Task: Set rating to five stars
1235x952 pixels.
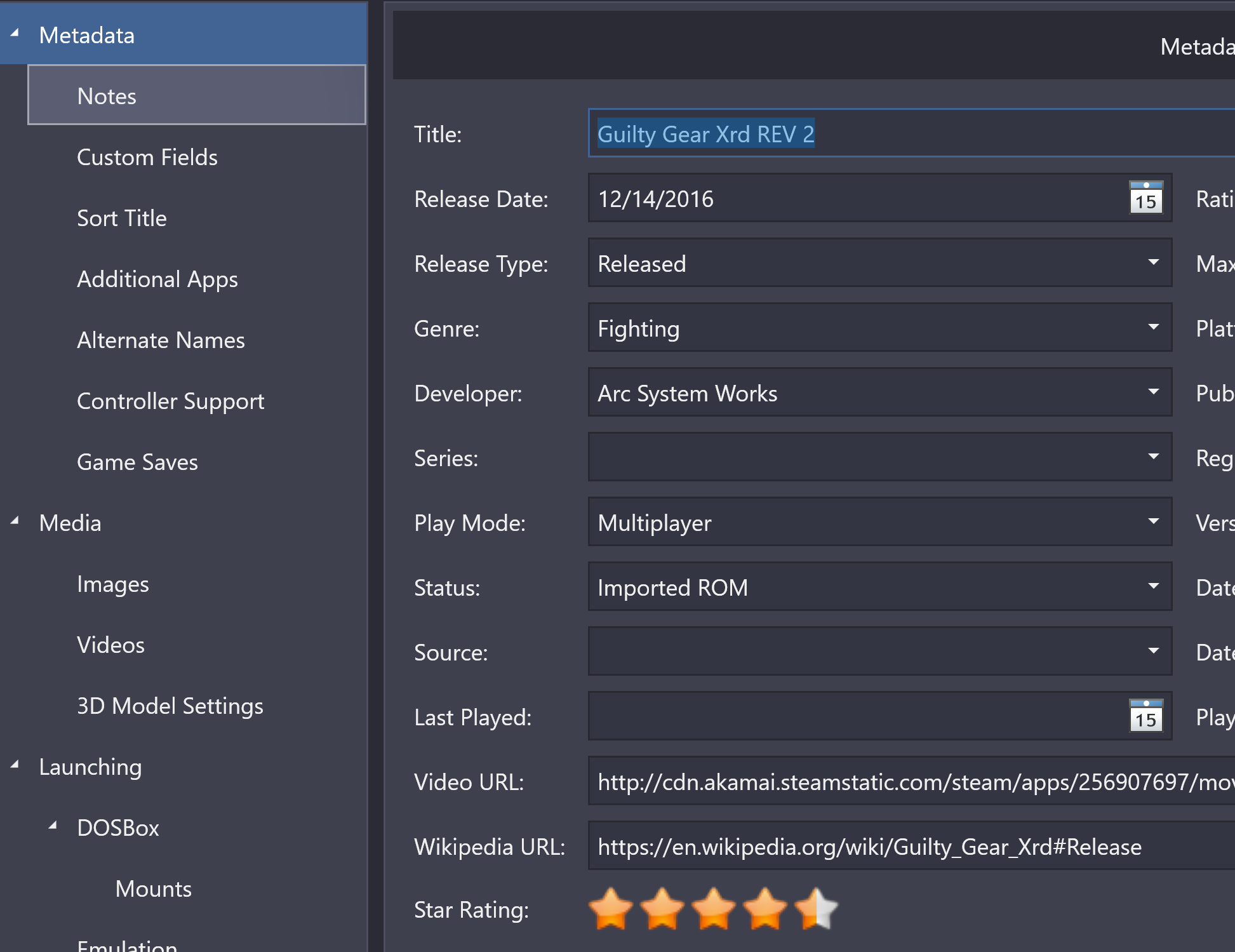Action: point(817,909)
